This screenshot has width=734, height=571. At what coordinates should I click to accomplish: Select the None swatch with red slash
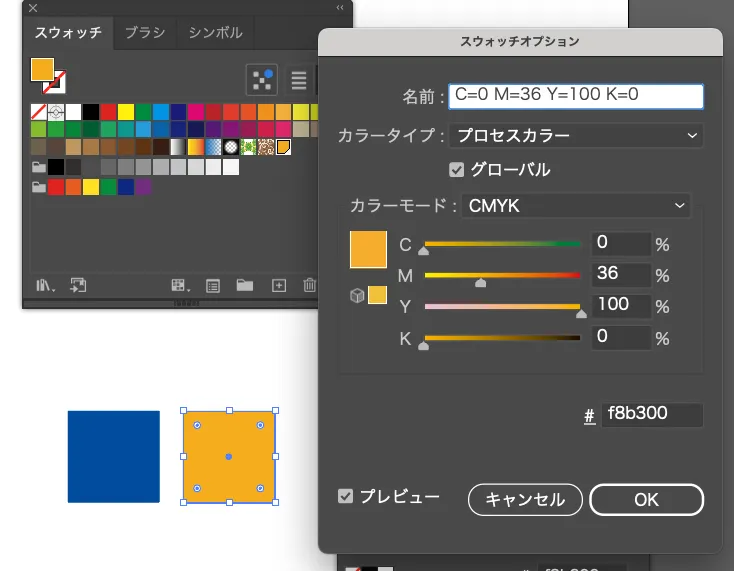click(x=38, y=112)
